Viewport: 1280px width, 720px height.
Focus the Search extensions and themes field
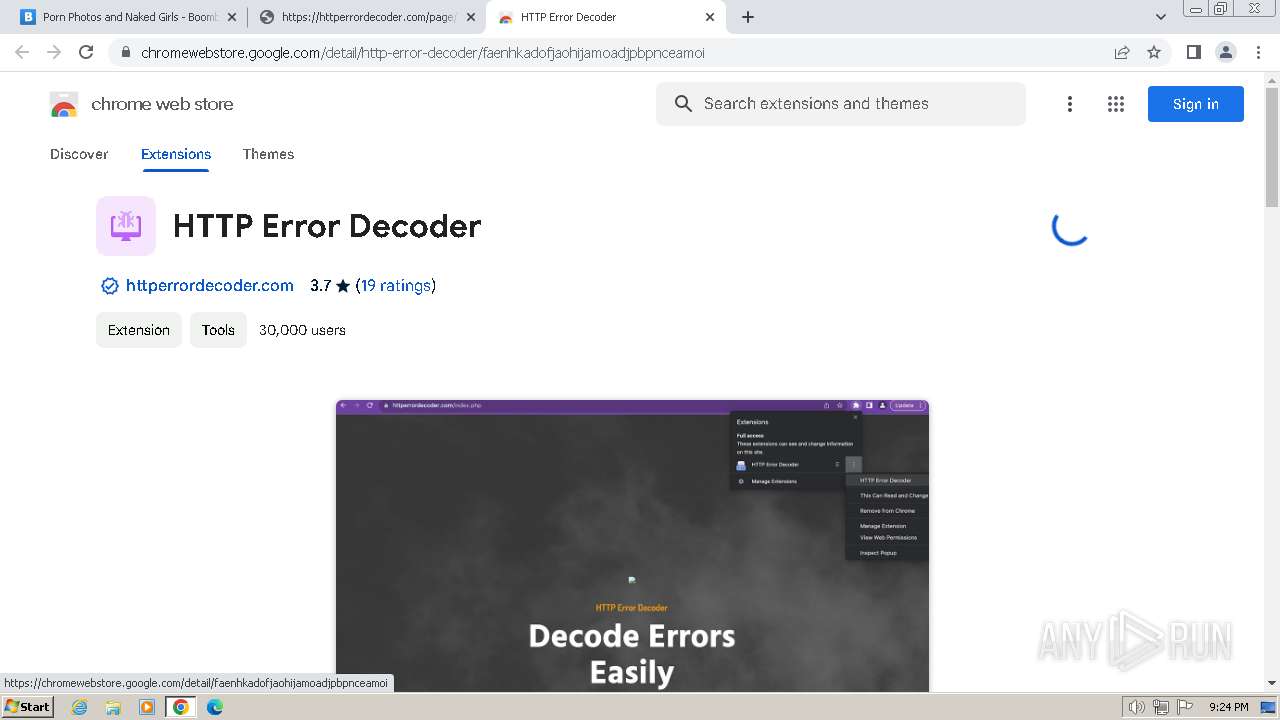[841, 104]
